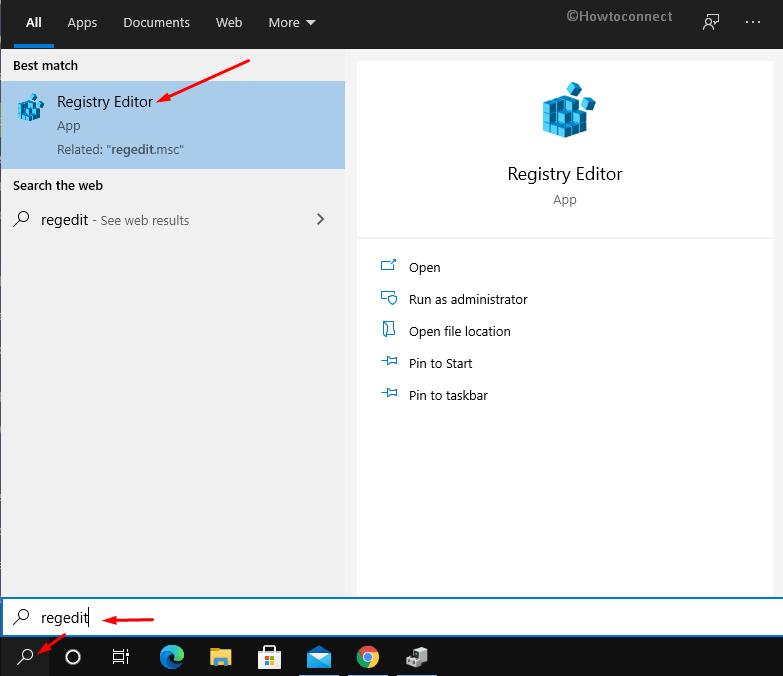The height and width of the screenshot is (676, 783).
Task: Click the regedit See web results entry
Action: pos(173,220)
